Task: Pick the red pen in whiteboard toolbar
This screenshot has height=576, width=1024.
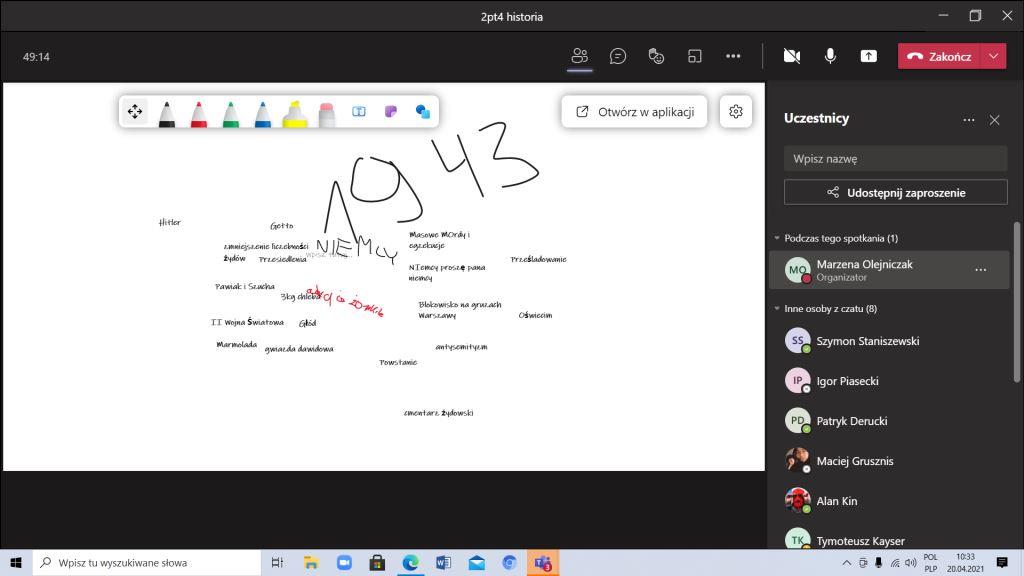Action: pyautogui.click(x=199, y=113)
